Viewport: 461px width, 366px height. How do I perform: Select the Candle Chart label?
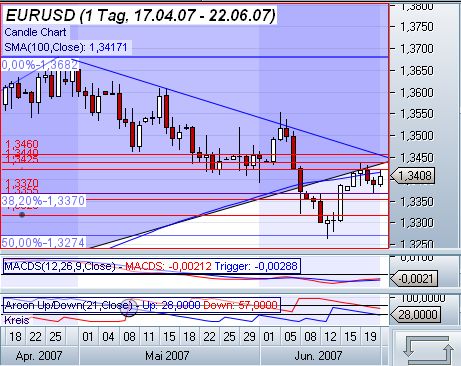pyautogui.click(x=35, y=32)
